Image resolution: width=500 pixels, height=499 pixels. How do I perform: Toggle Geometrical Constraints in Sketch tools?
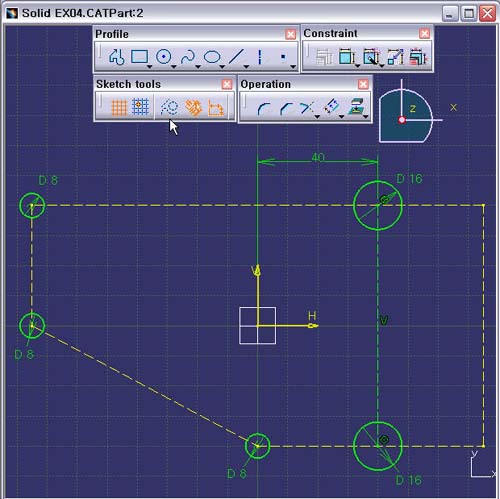(x=193, y=108)
